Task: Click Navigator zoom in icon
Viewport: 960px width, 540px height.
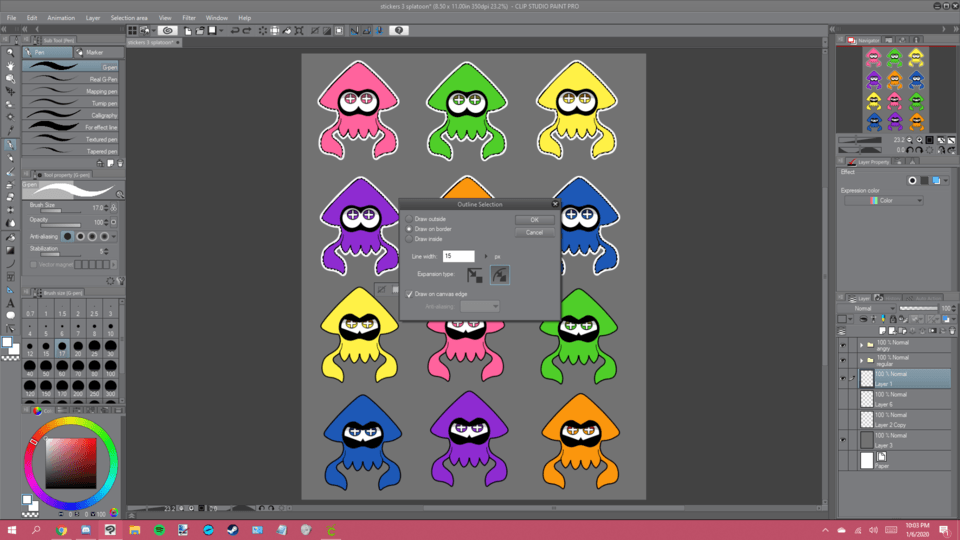Action: coord(919,140)
